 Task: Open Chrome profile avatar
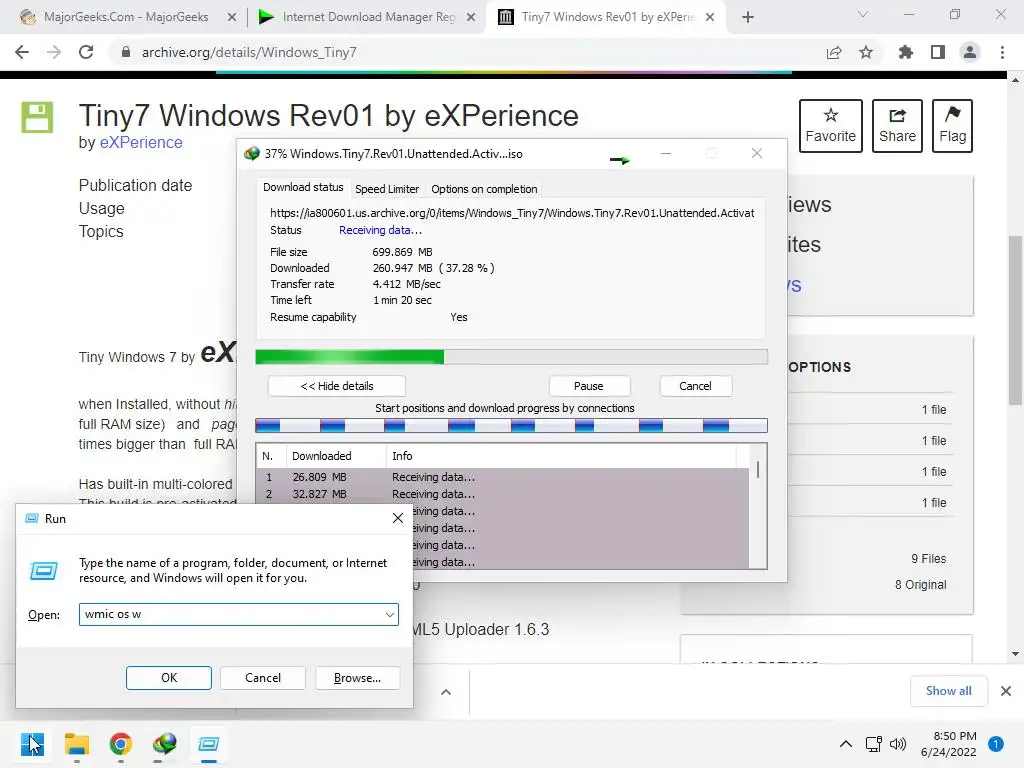(x=970, y=52)
